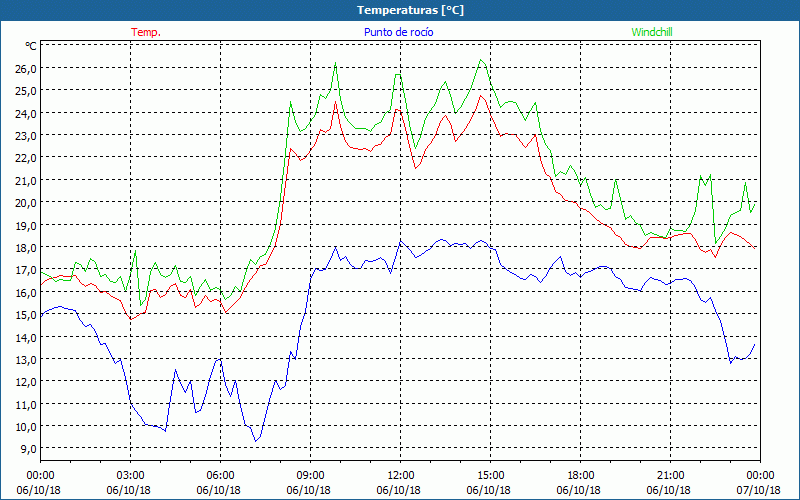Click the 18,0 y-axis value

pos(27,247)
